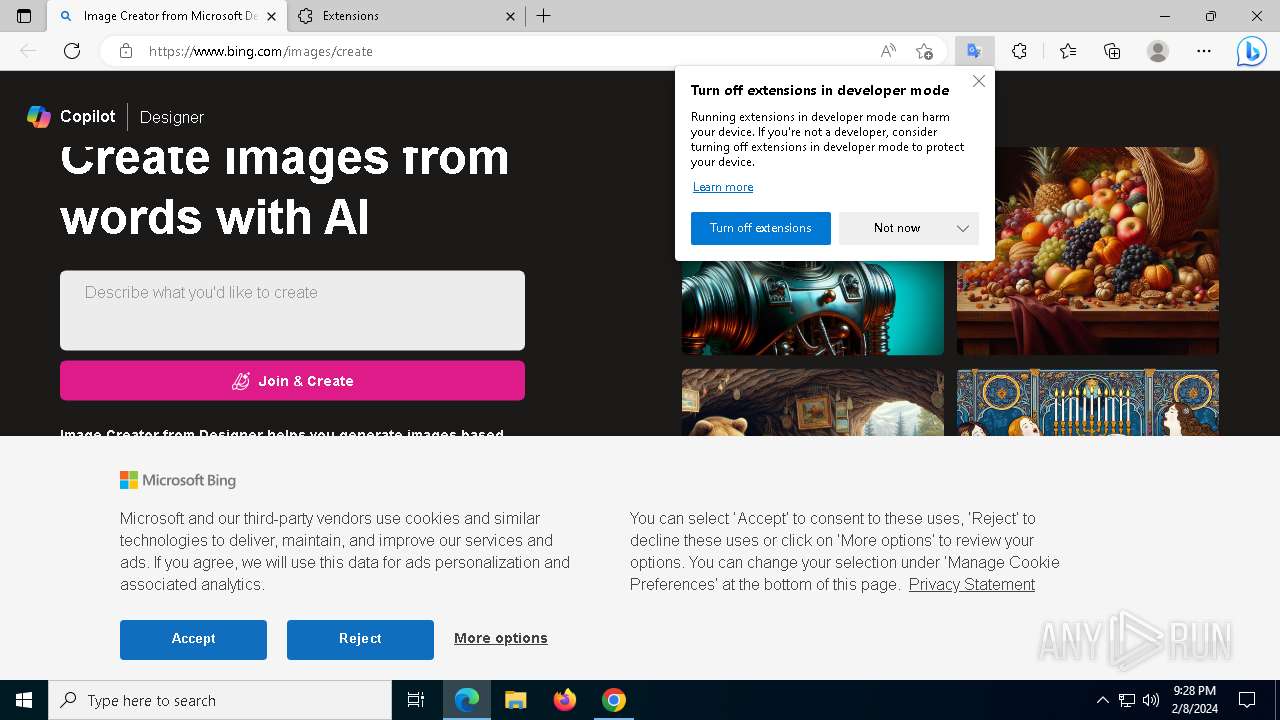Open Microsoft Edge from taskbar

pyautogui.click(x=467, y=700)
